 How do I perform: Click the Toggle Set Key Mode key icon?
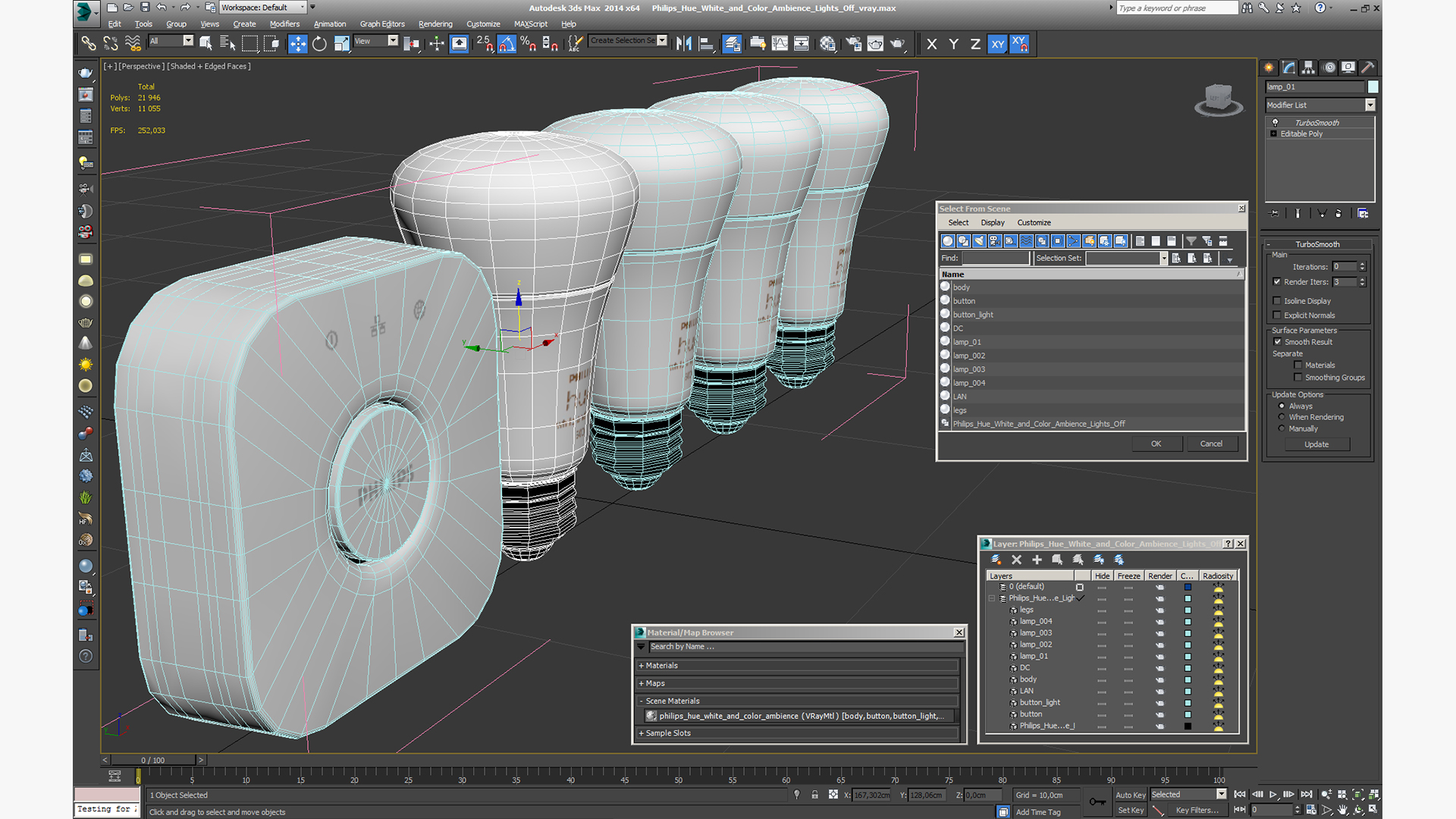pyautogui.click(x=1097, y=802)
